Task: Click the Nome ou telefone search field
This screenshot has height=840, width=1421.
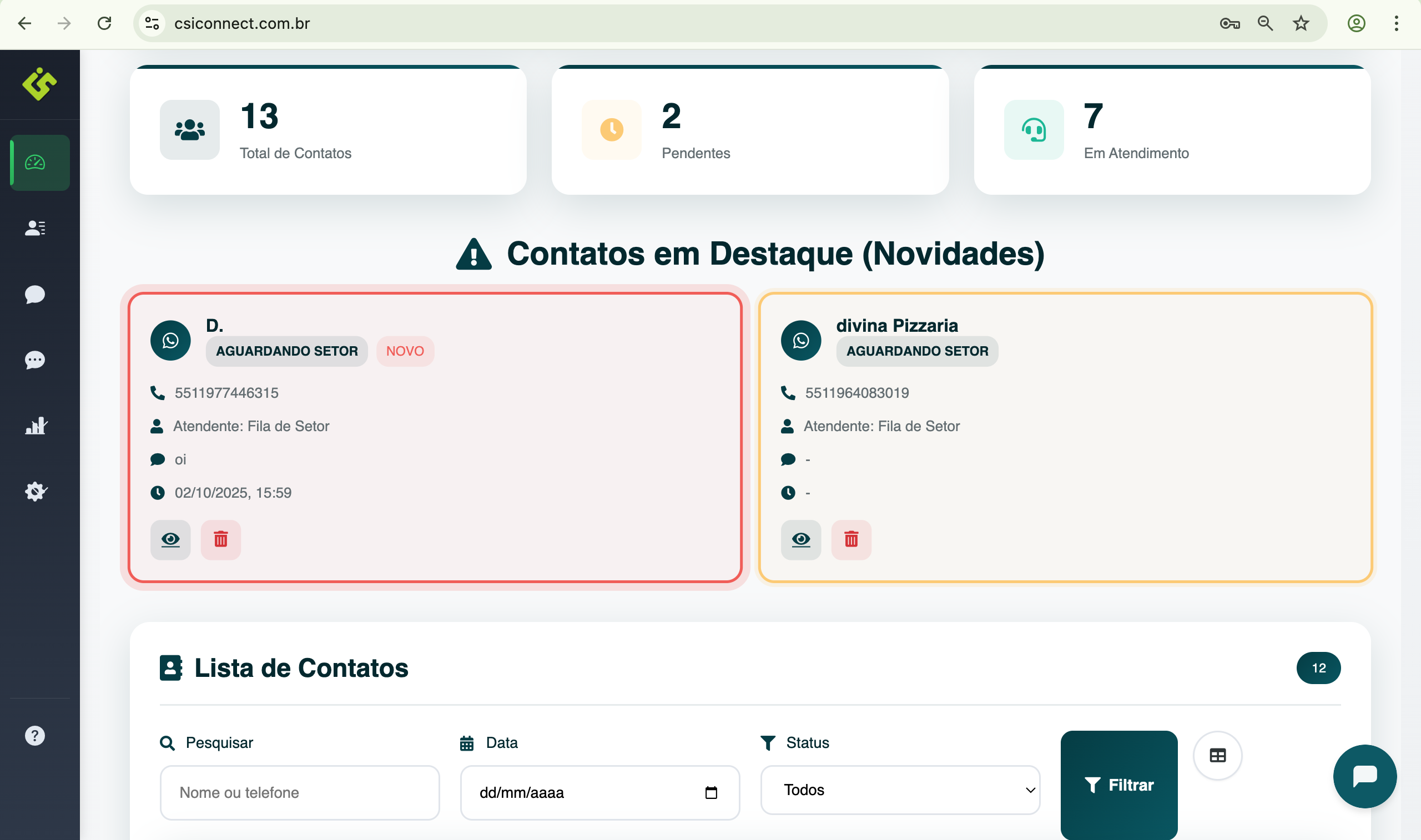Action: coord(299,792)
